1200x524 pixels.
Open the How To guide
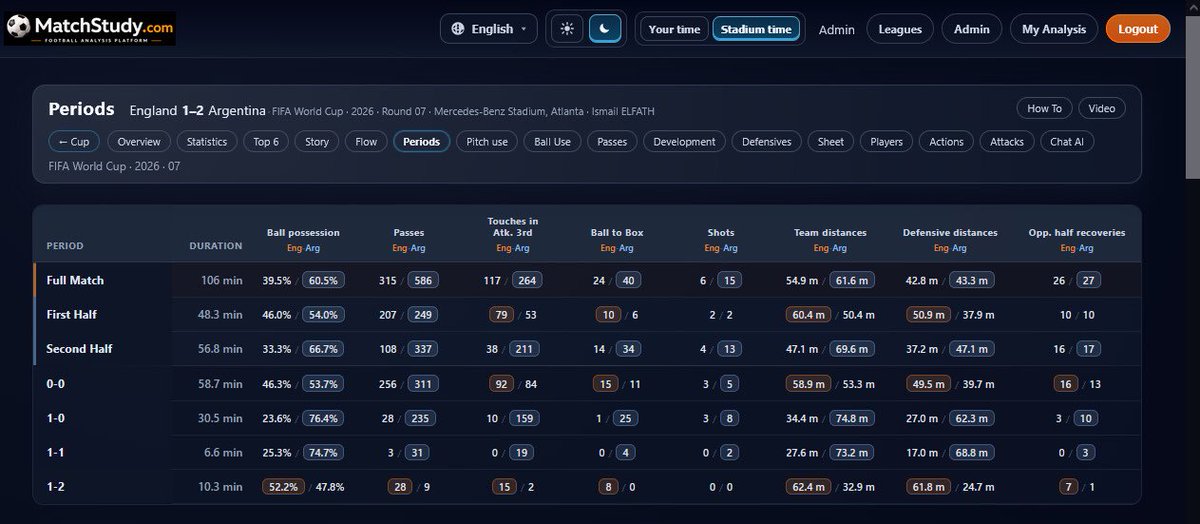point(1045,108)
